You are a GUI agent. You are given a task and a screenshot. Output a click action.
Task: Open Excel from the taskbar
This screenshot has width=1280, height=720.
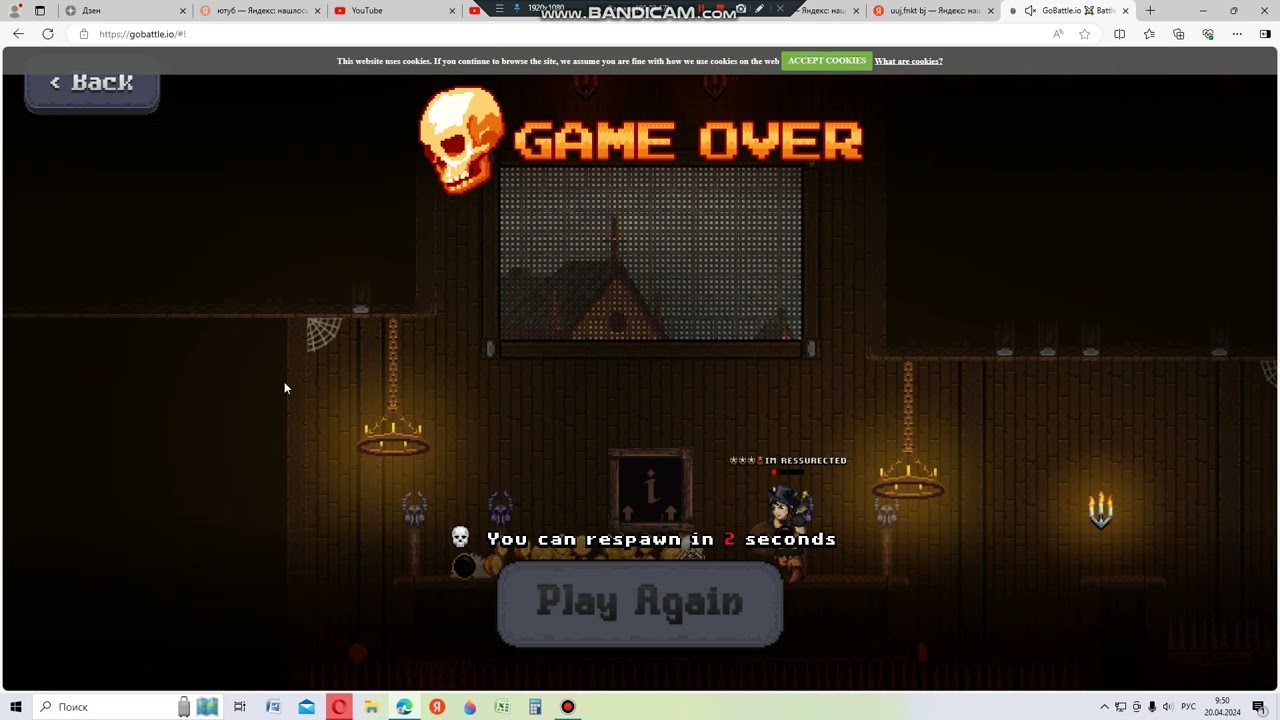pyautogui.click(x=502, y=707)
